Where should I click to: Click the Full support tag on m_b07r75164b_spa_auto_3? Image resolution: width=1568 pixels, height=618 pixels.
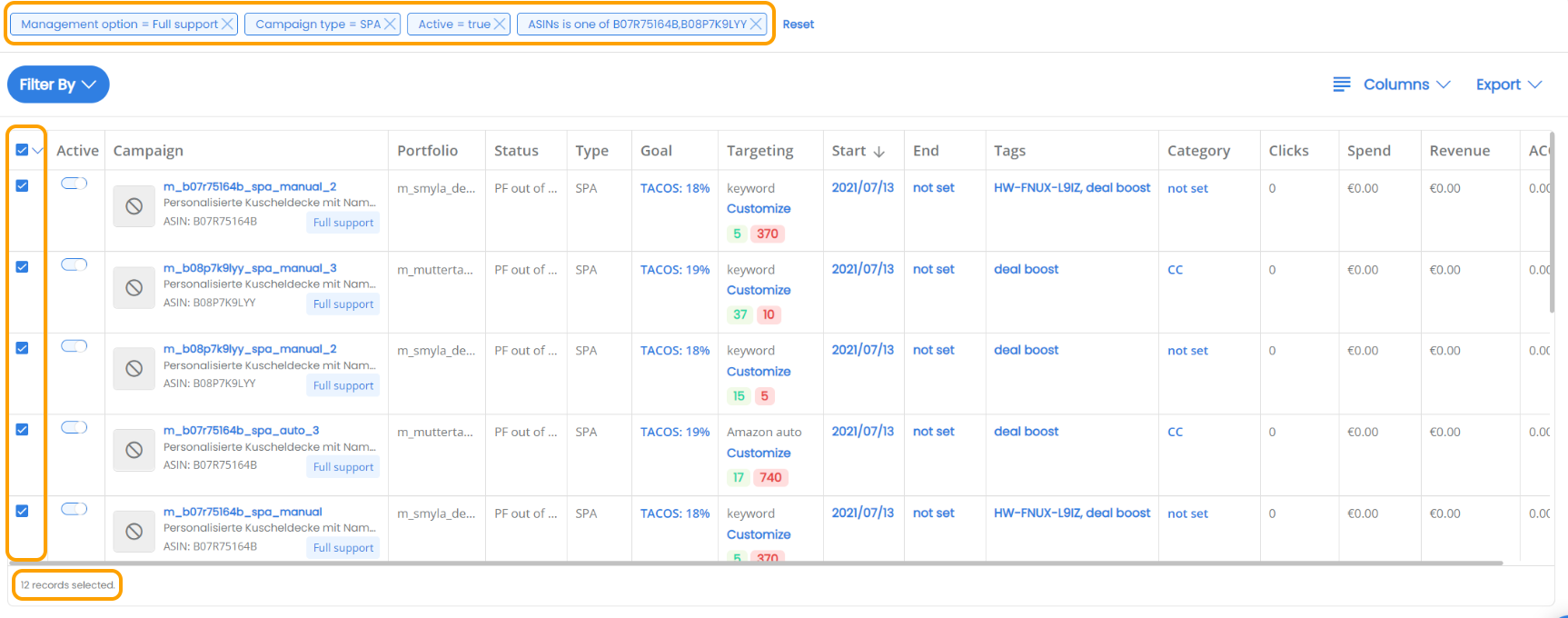343,467
